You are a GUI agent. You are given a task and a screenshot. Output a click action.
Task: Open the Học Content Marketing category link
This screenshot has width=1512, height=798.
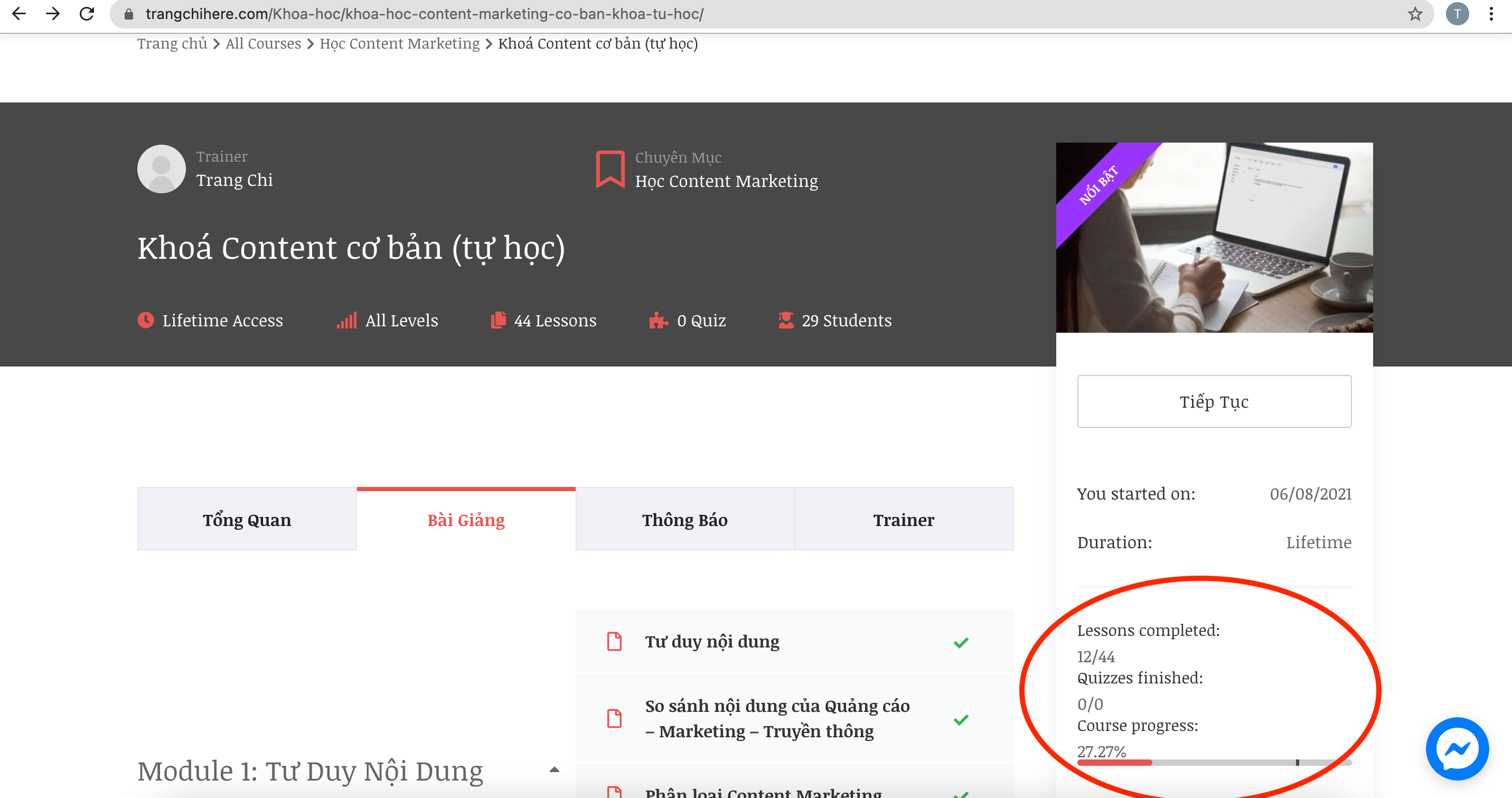726,181
